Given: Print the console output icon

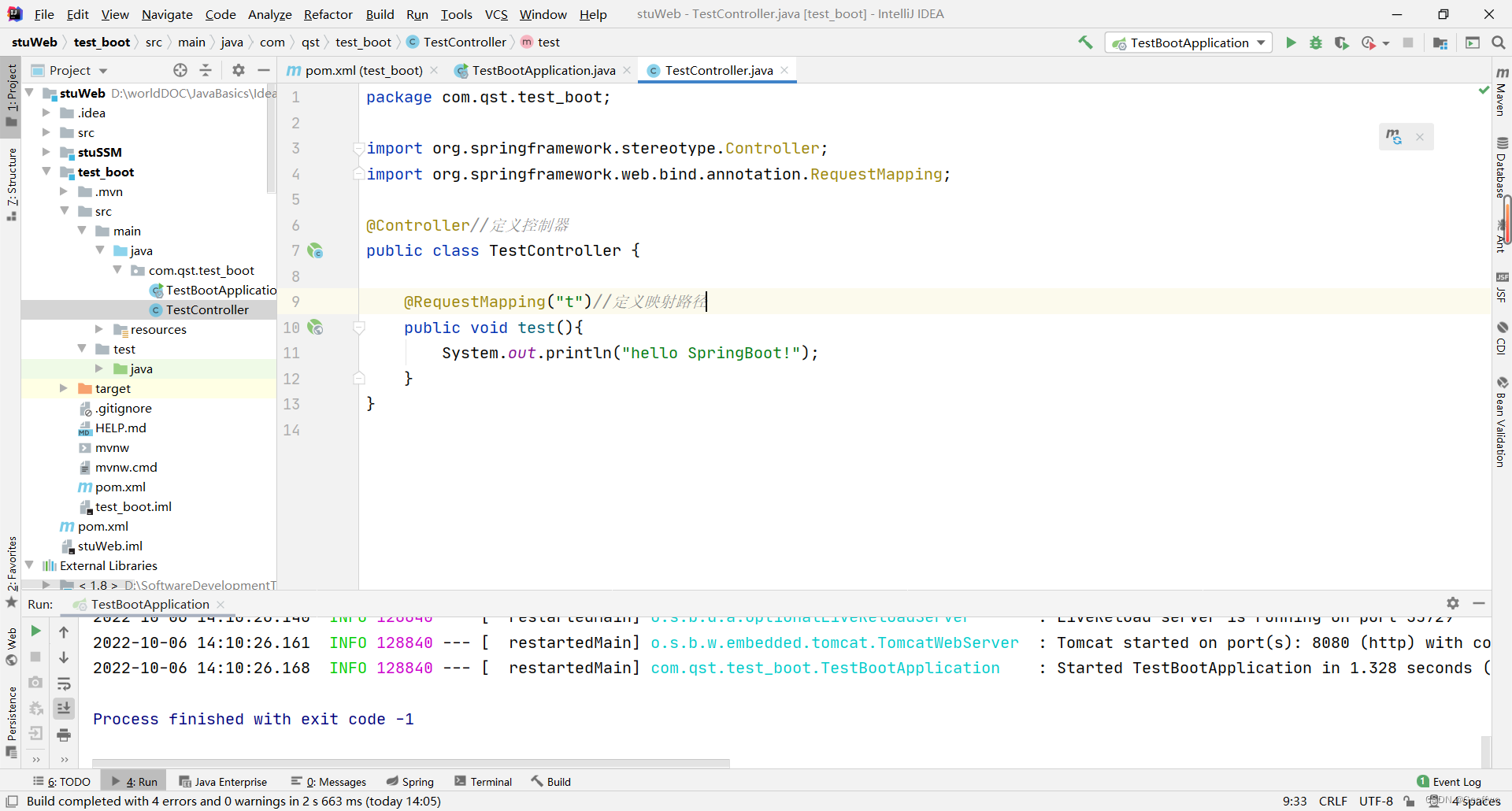Looking at the screenshot, I should (x=64, y=735).
